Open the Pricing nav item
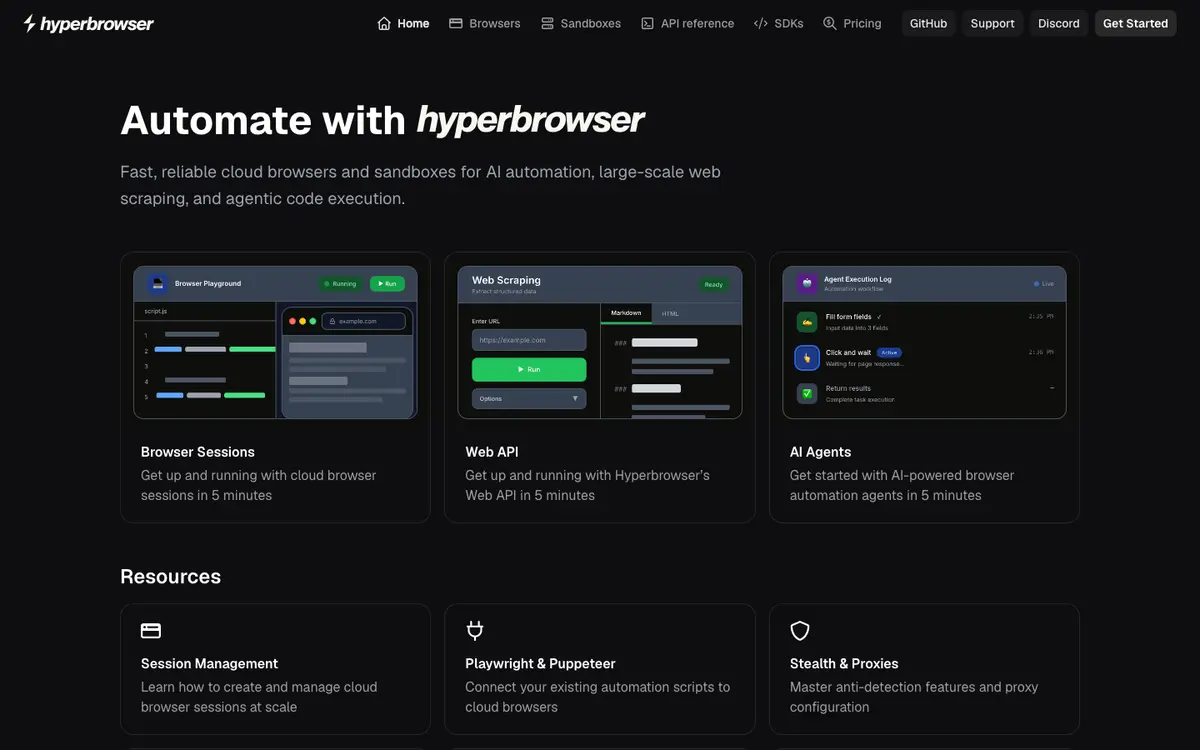1200x750 pixels. click(852, 23)
